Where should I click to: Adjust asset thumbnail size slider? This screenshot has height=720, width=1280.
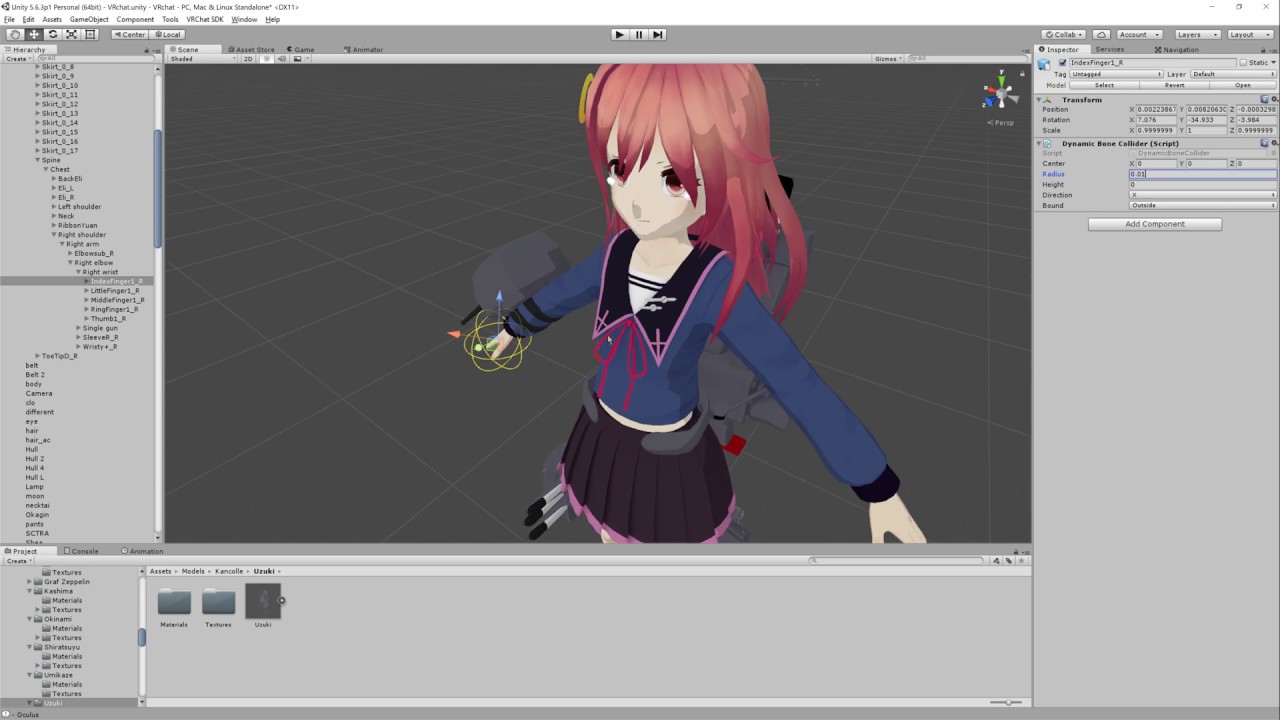(1006, 702)
